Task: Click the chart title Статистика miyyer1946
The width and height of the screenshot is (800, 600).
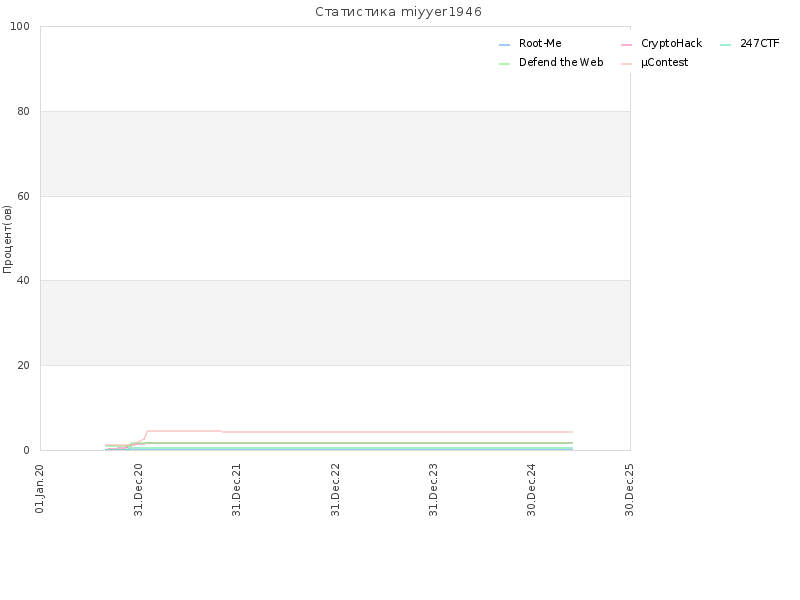Action: [x=398, y=12]
